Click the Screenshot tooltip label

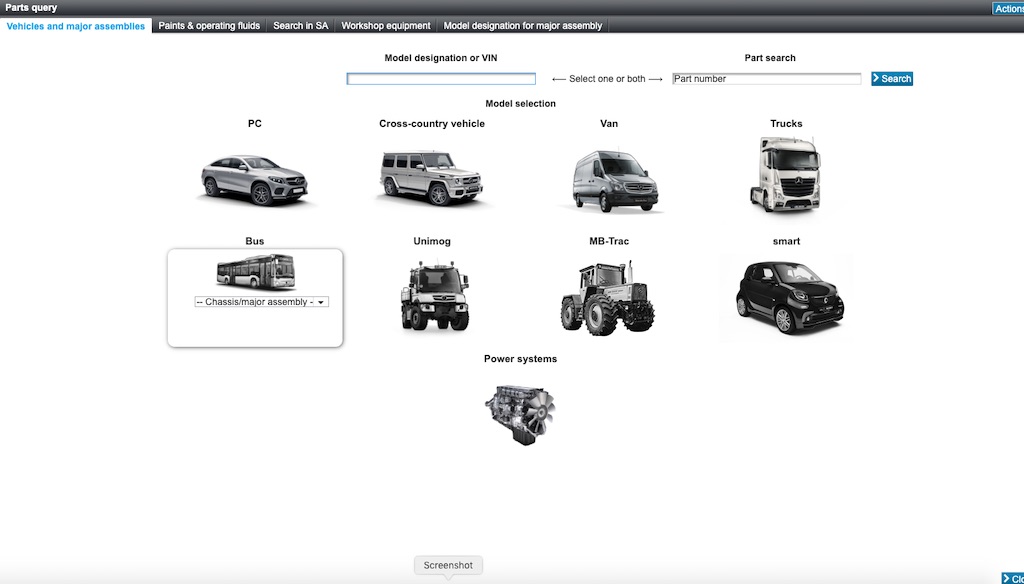[x=448, y=565]
